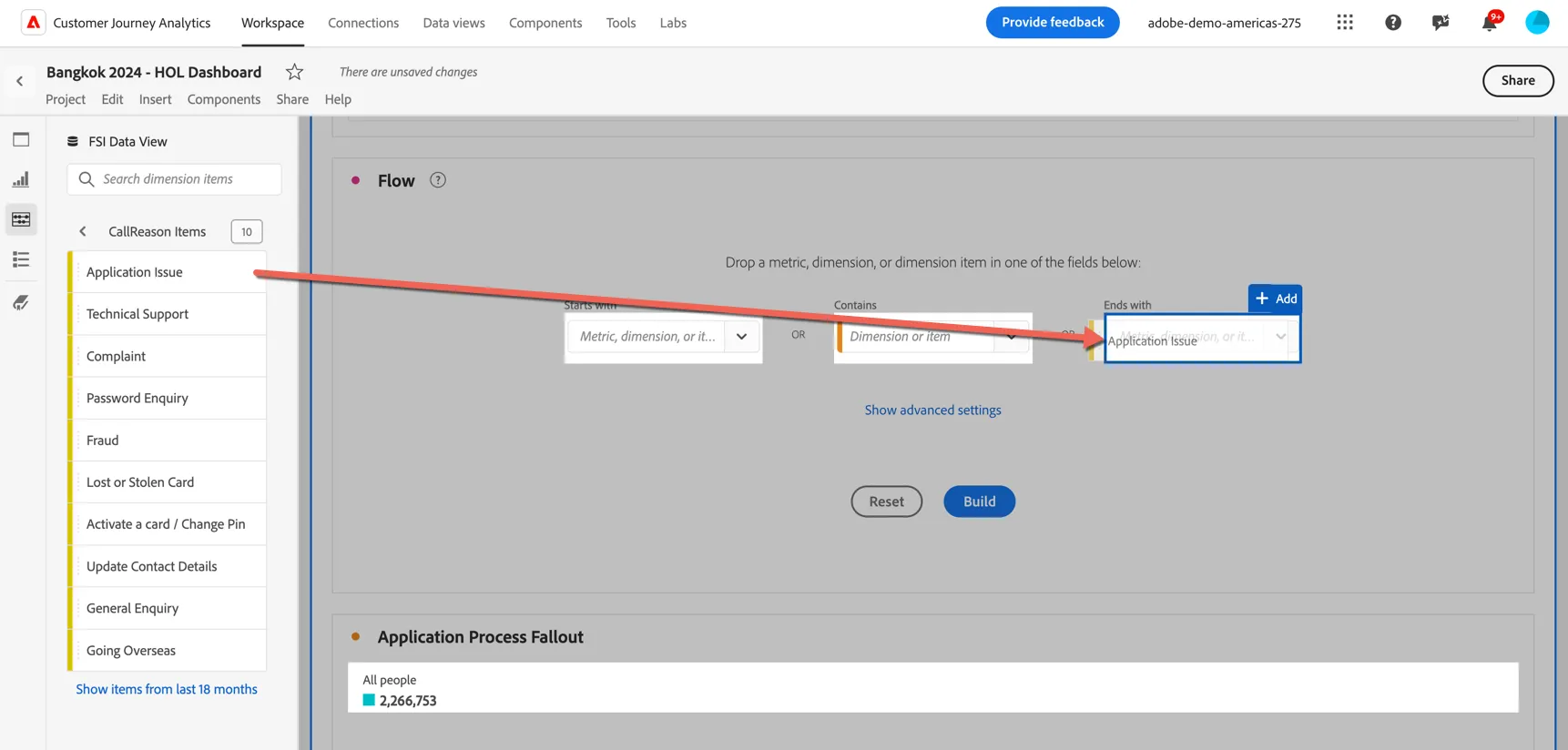Select the Password Enquiry item

pyautogui.click(x=168, y=398)
